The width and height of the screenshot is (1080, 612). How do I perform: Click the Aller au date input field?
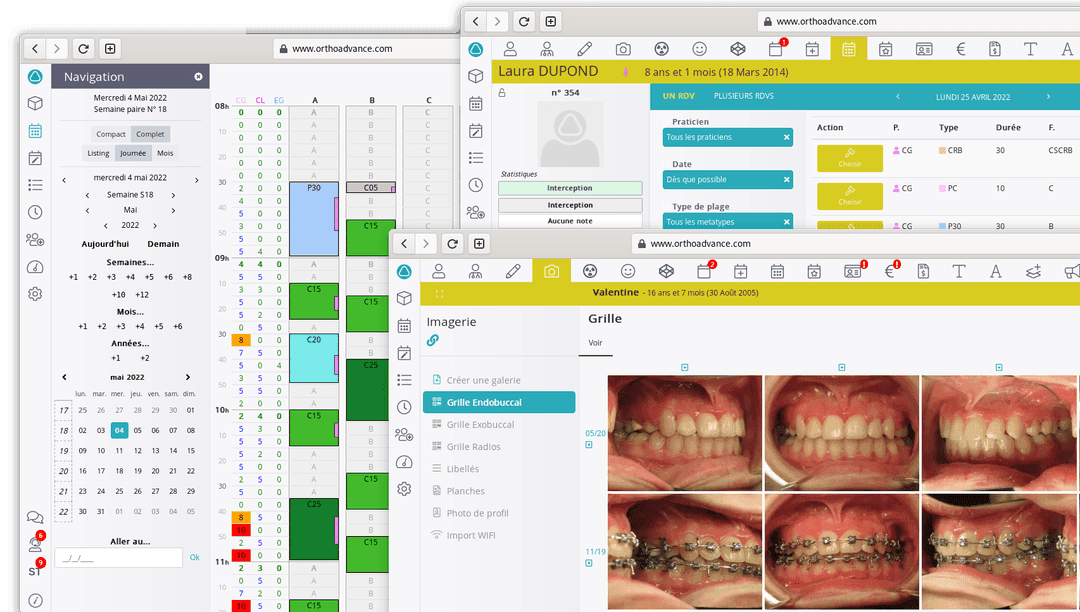click(x=118, y=558)
